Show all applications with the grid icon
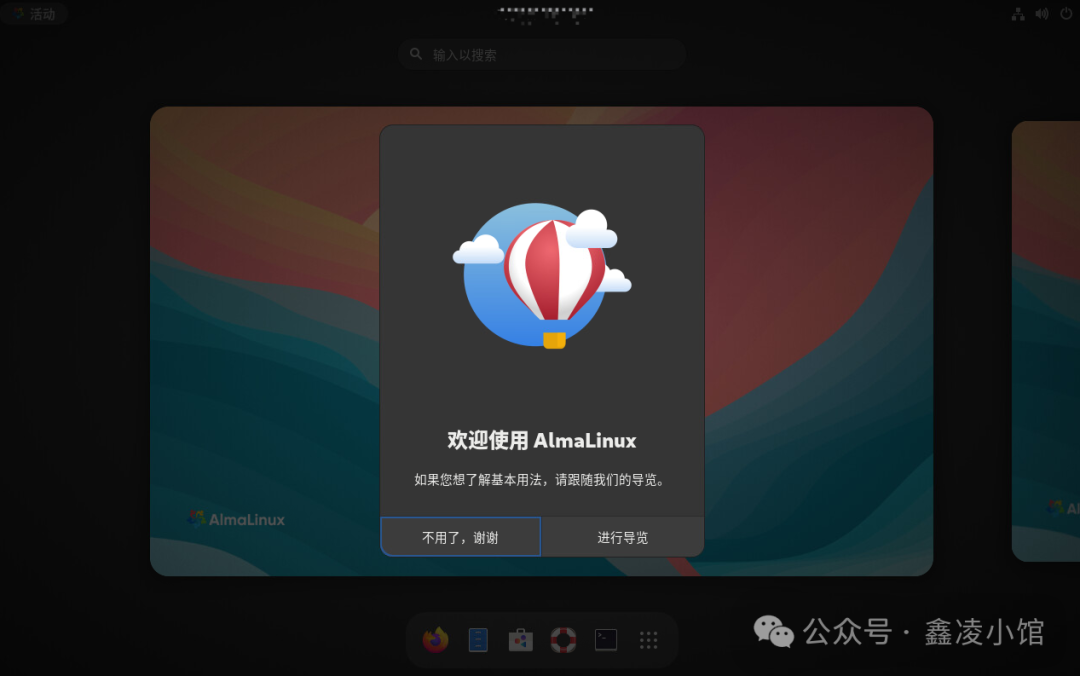Screen dimensions: 1080x676 point(648,640)
